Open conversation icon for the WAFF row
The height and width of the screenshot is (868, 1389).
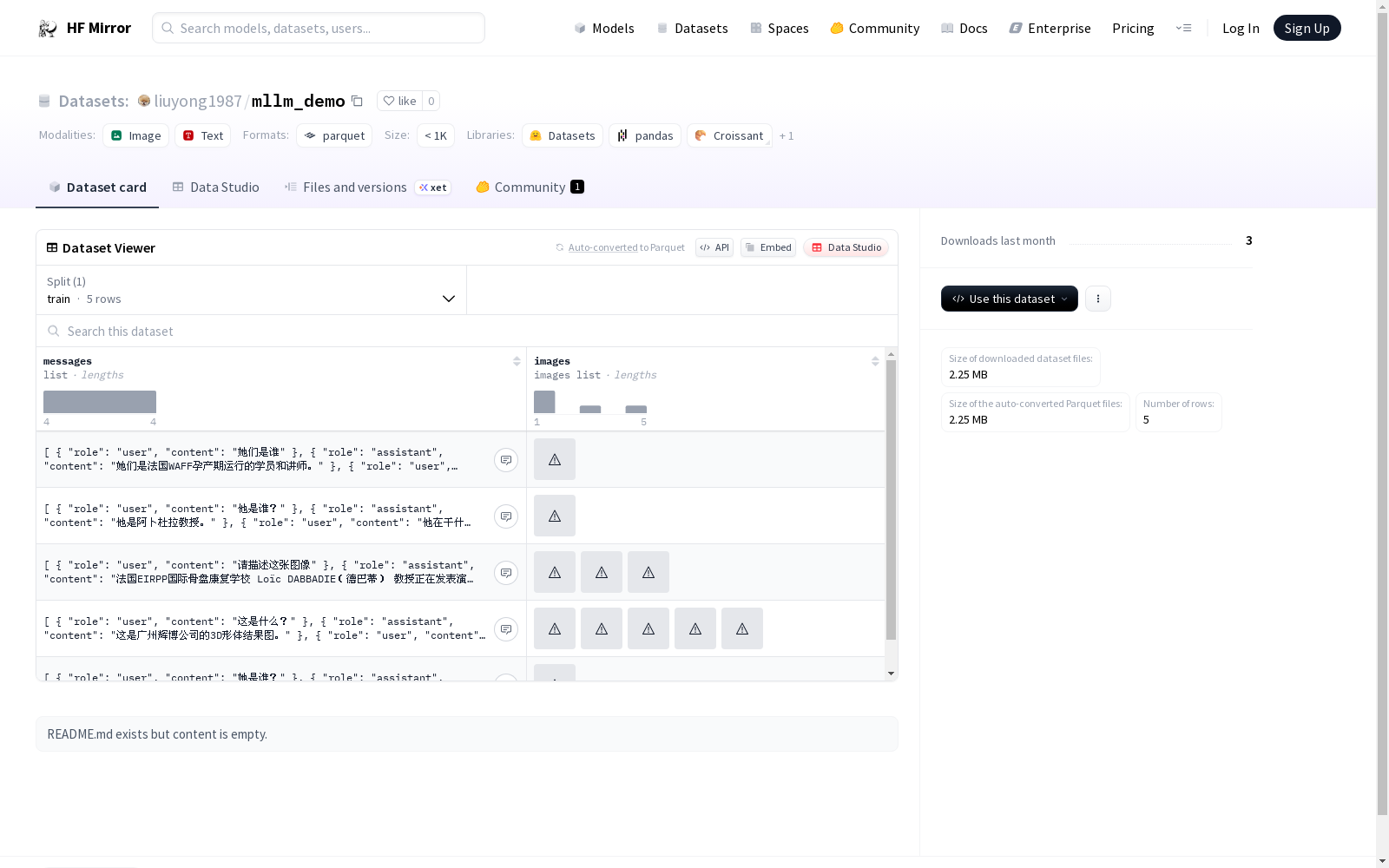pyautogui.click(x=506, y=460)
